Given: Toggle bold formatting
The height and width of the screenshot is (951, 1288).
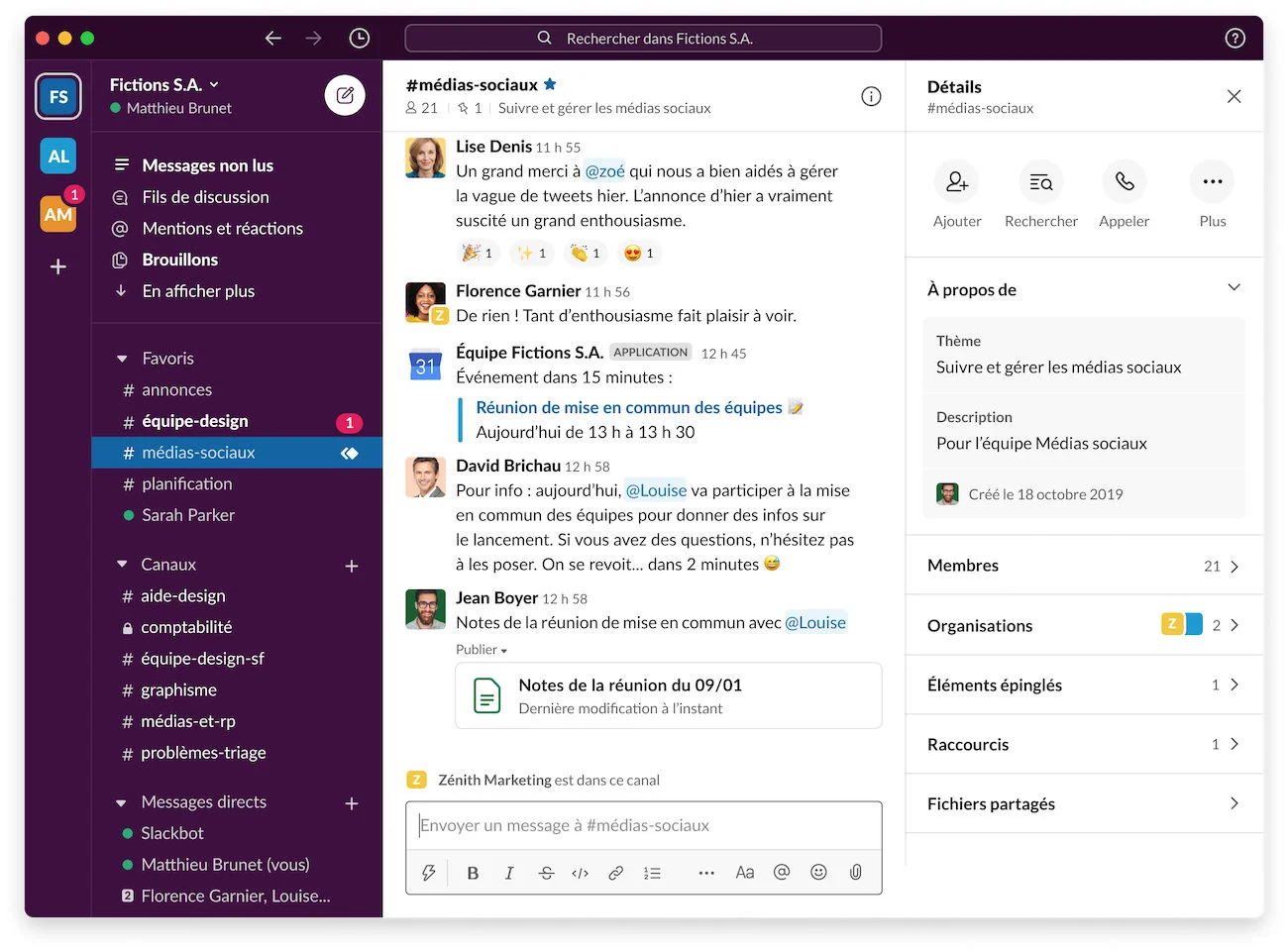Looking at the screenshot, I should click(x=473, y=873).
